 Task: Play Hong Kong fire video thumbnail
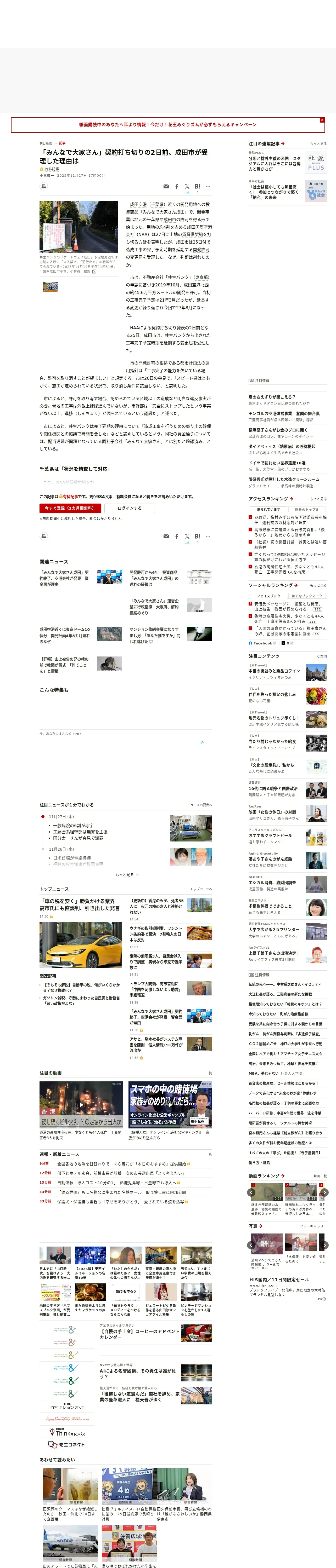81,1104
